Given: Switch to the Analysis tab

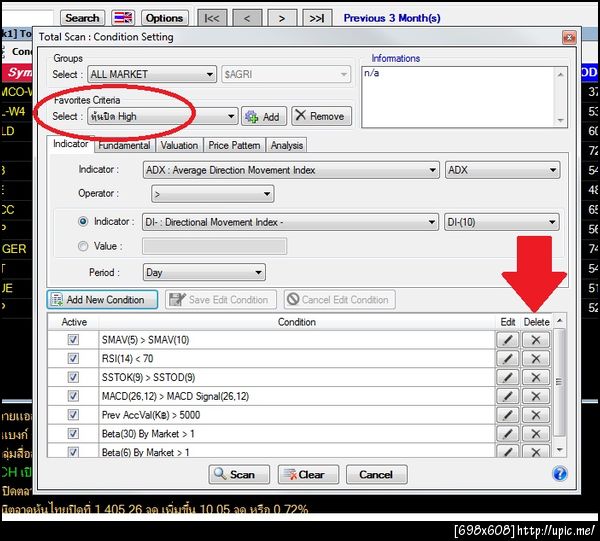Looking at the screenshot, I should [287, 145].
